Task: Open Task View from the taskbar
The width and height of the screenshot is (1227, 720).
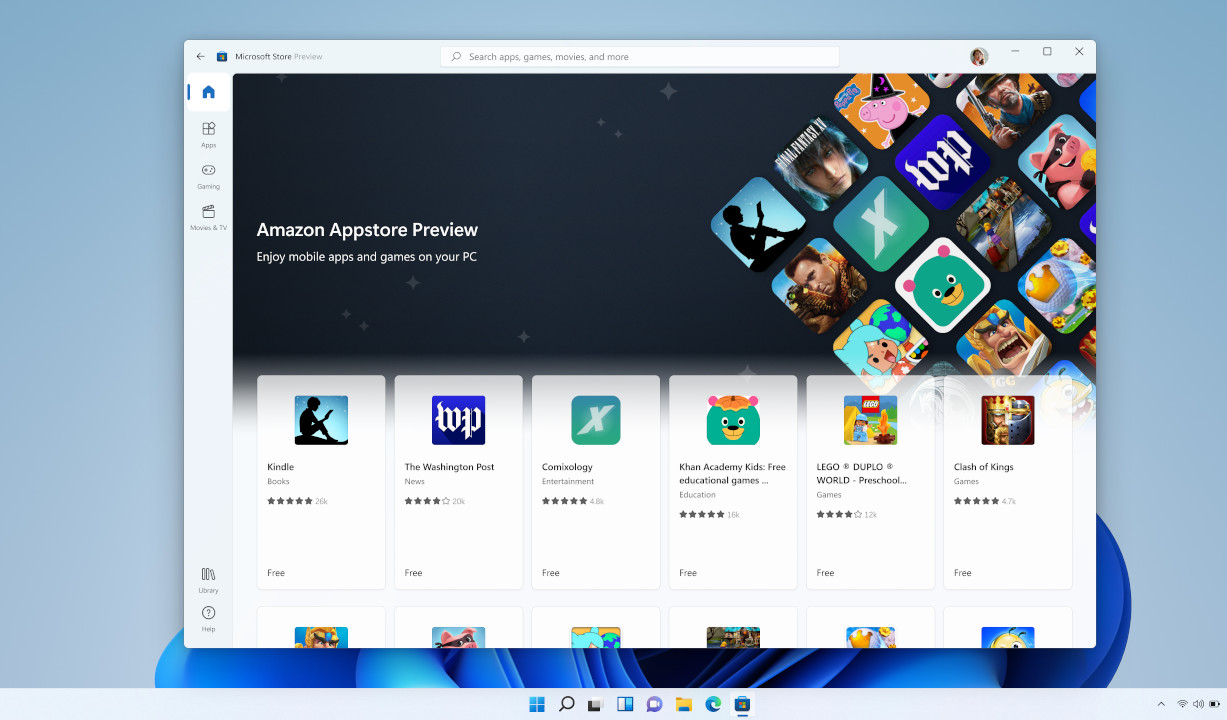Action: 595,704
